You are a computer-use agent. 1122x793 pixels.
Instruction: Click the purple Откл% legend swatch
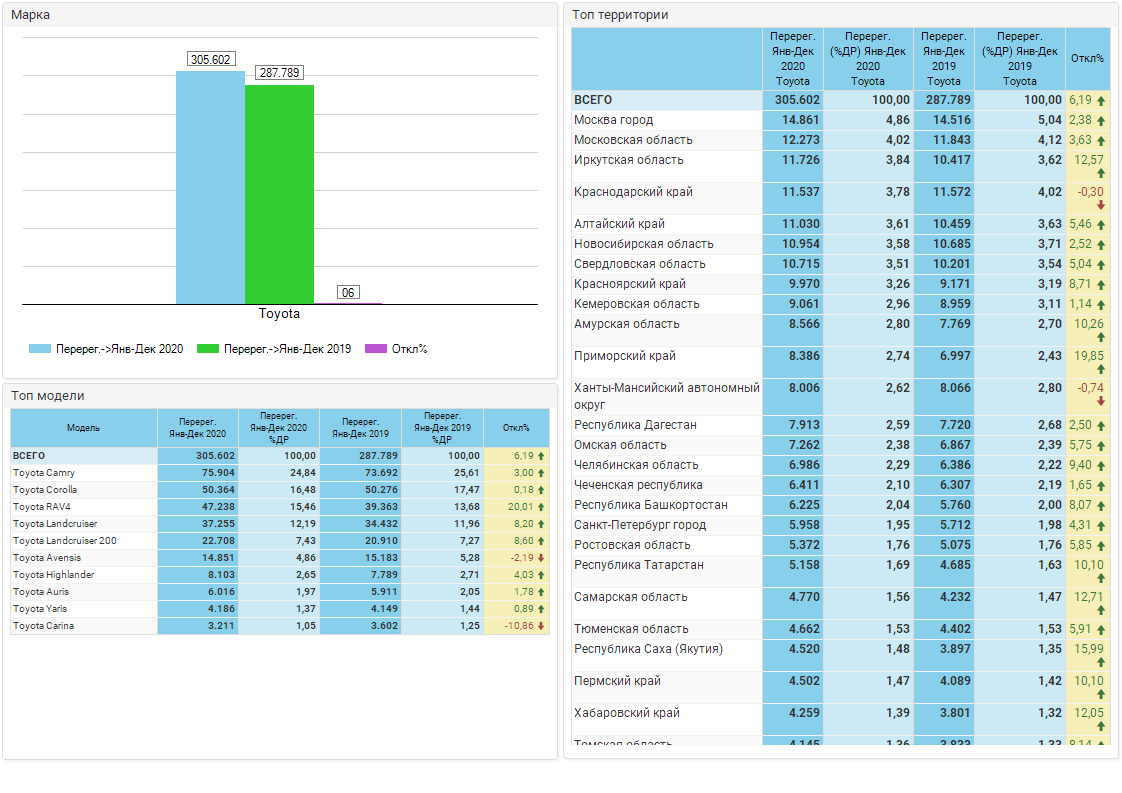(x=375, y=349)
